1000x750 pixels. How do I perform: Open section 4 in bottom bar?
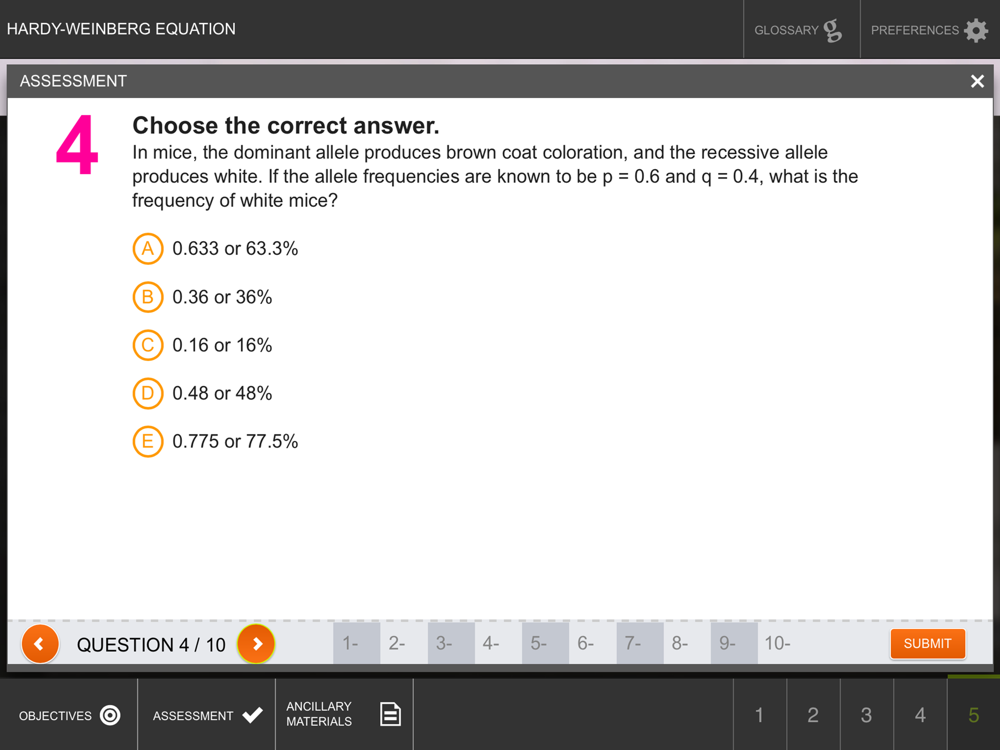[x=920, y=714]
